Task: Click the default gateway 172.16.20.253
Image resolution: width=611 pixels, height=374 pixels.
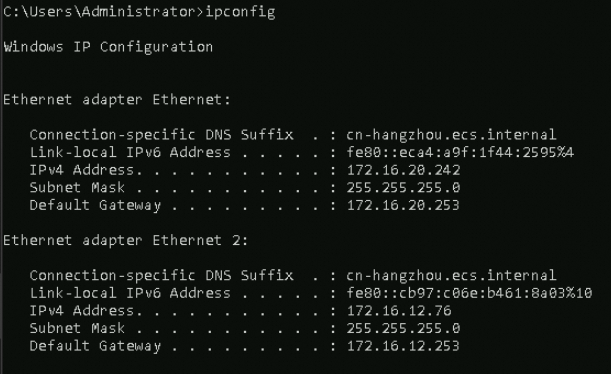Action: tap(403, 205)
